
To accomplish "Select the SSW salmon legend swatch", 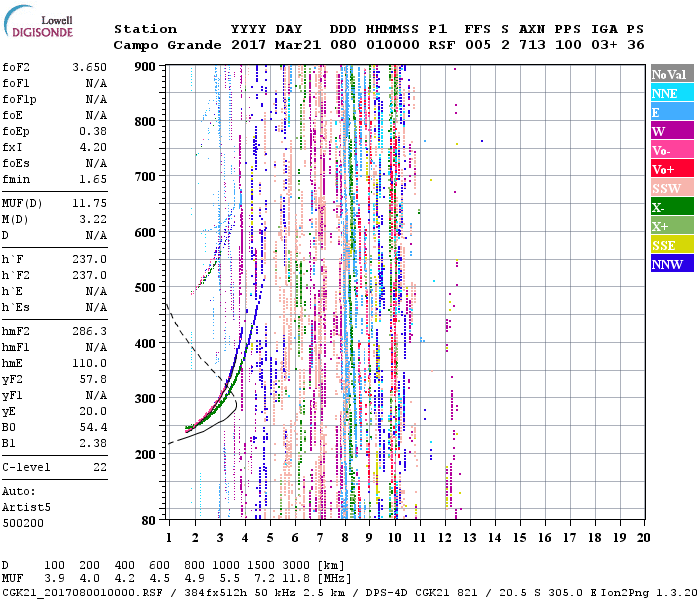I will 672,188.
